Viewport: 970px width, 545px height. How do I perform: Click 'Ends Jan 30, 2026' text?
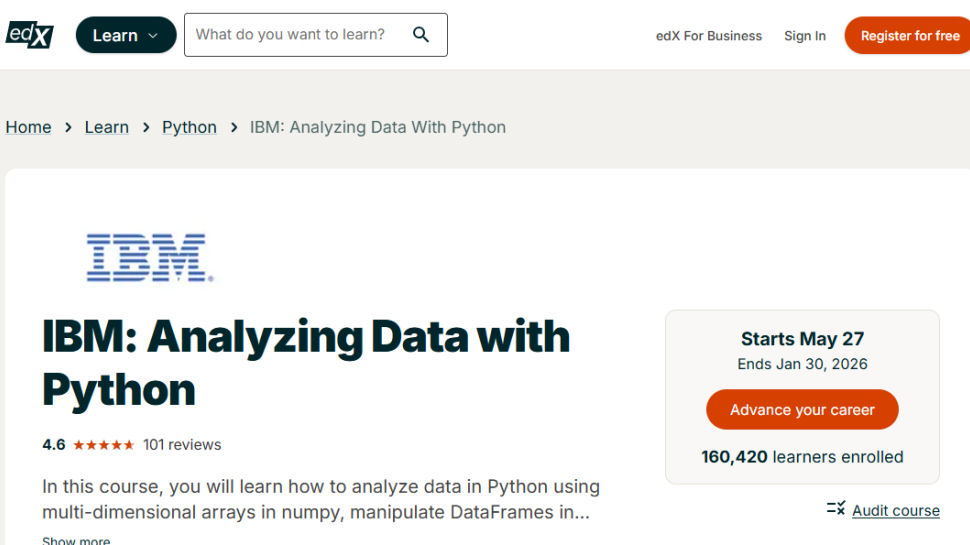802,364
